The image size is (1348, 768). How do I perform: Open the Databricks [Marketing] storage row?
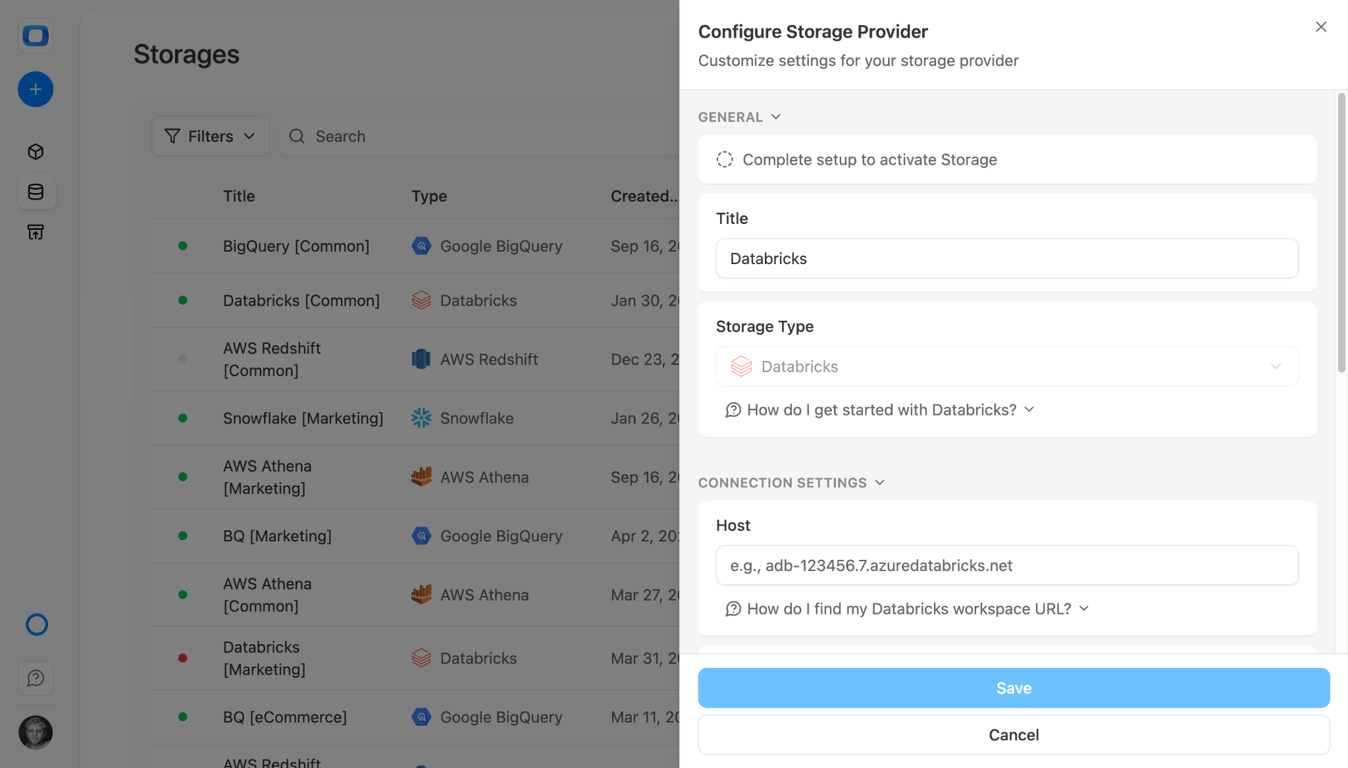(x=416, y=658)
